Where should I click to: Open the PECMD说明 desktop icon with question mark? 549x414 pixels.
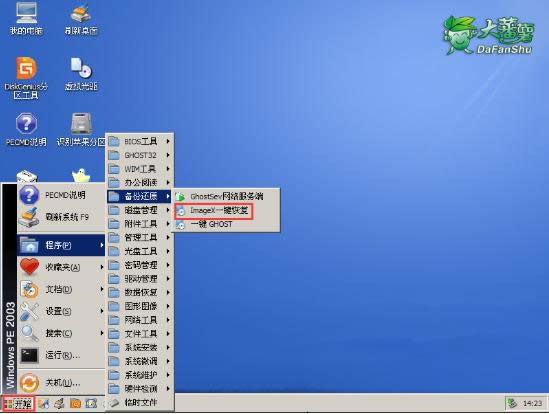pyautogui.click(x=26, y=129)
